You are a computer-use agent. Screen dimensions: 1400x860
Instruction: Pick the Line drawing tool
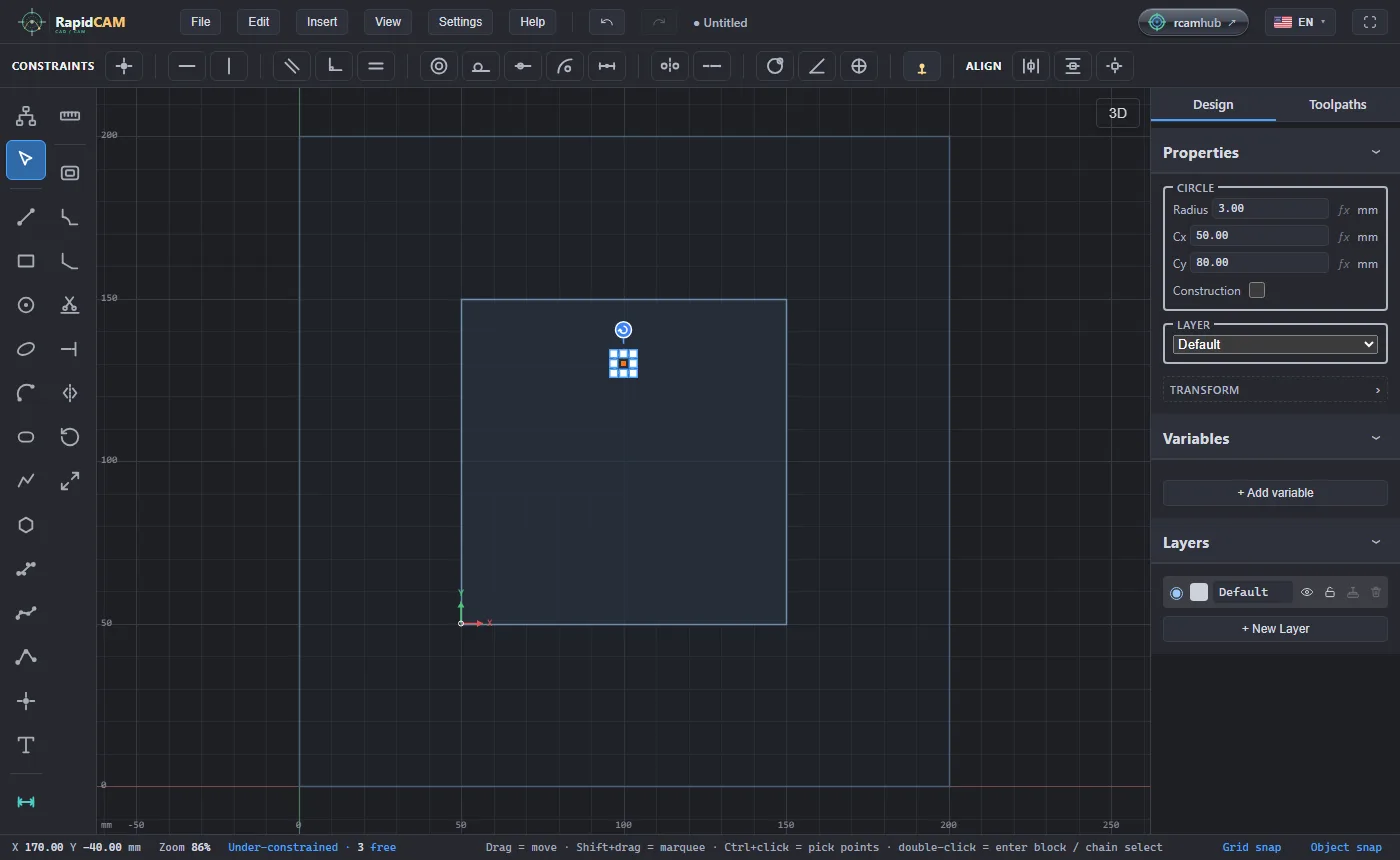point(26,217)
